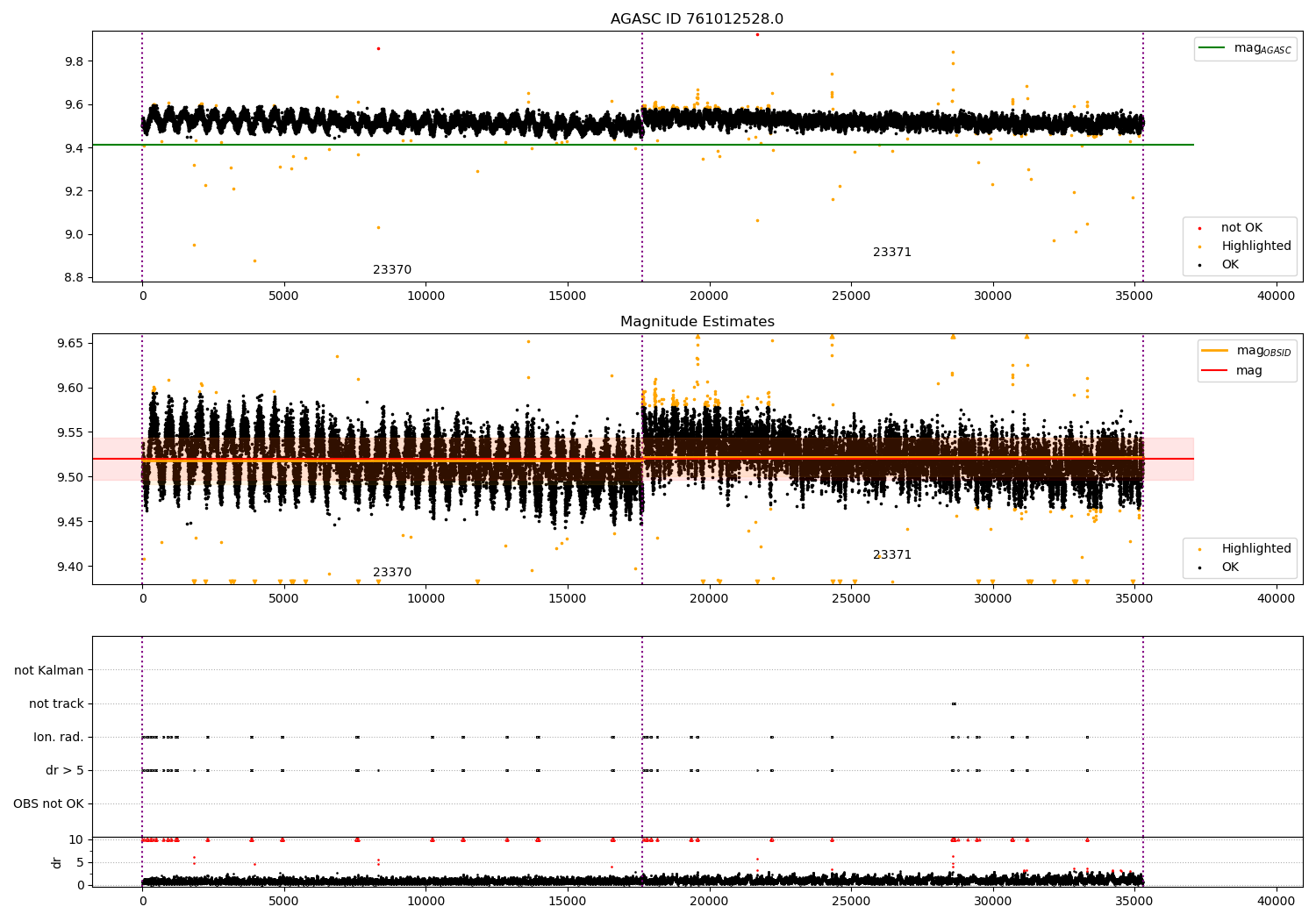The image size is (1316, 921).
Task: Click the "OK" legend label in the top plot, below "Highlighted"
Action: pos(1230,265)
